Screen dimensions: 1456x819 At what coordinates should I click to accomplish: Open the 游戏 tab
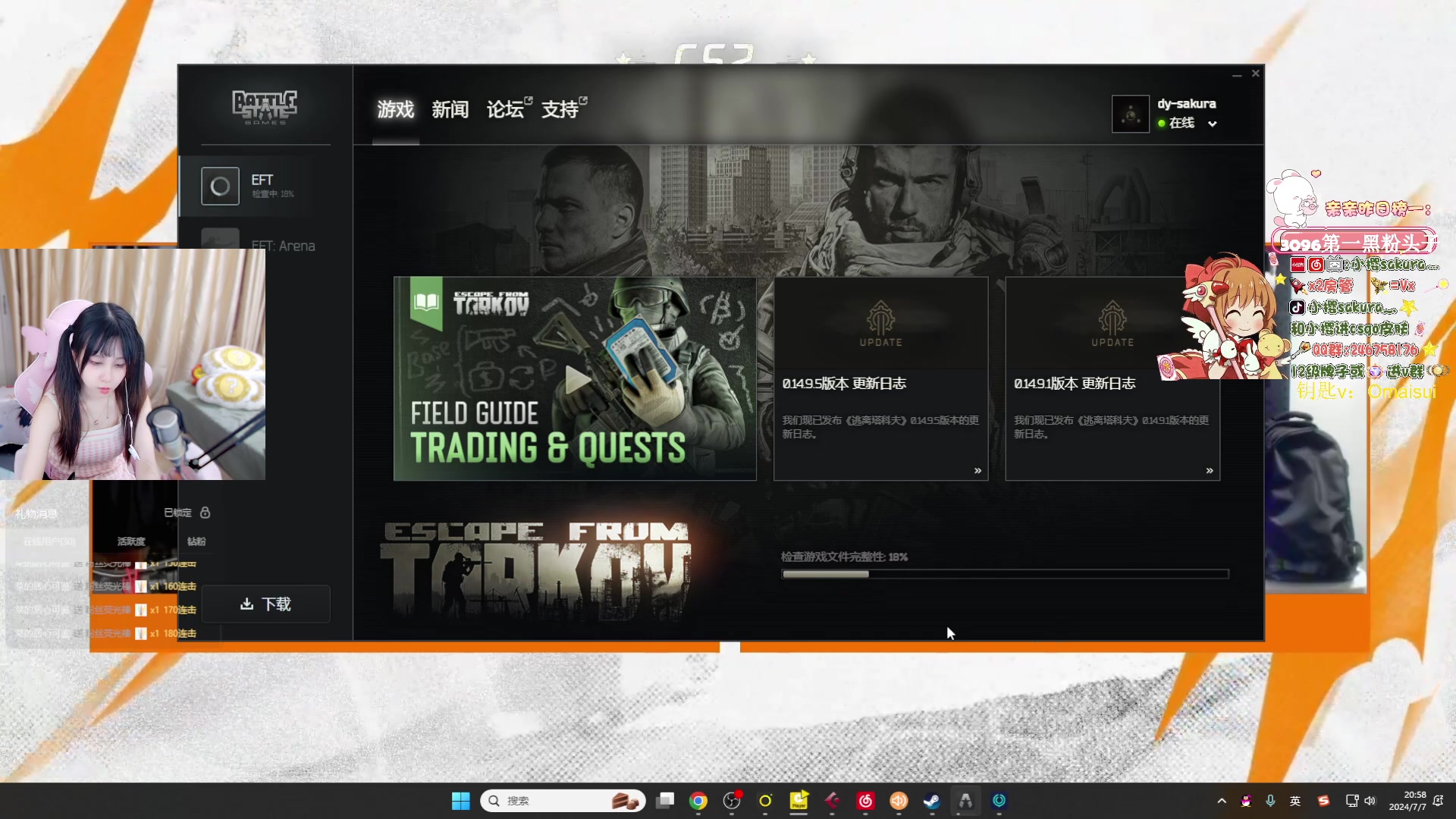(395, 110)
